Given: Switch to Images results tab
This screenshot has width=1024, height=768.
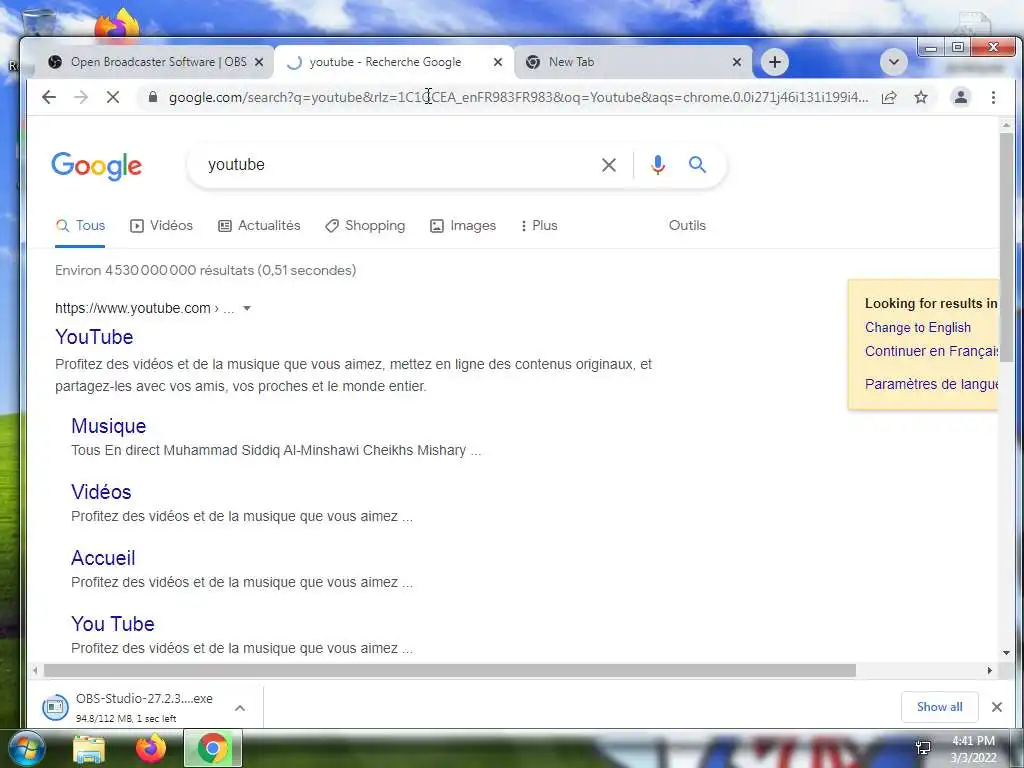Looking at the screenshot, I should coord(463,226).
